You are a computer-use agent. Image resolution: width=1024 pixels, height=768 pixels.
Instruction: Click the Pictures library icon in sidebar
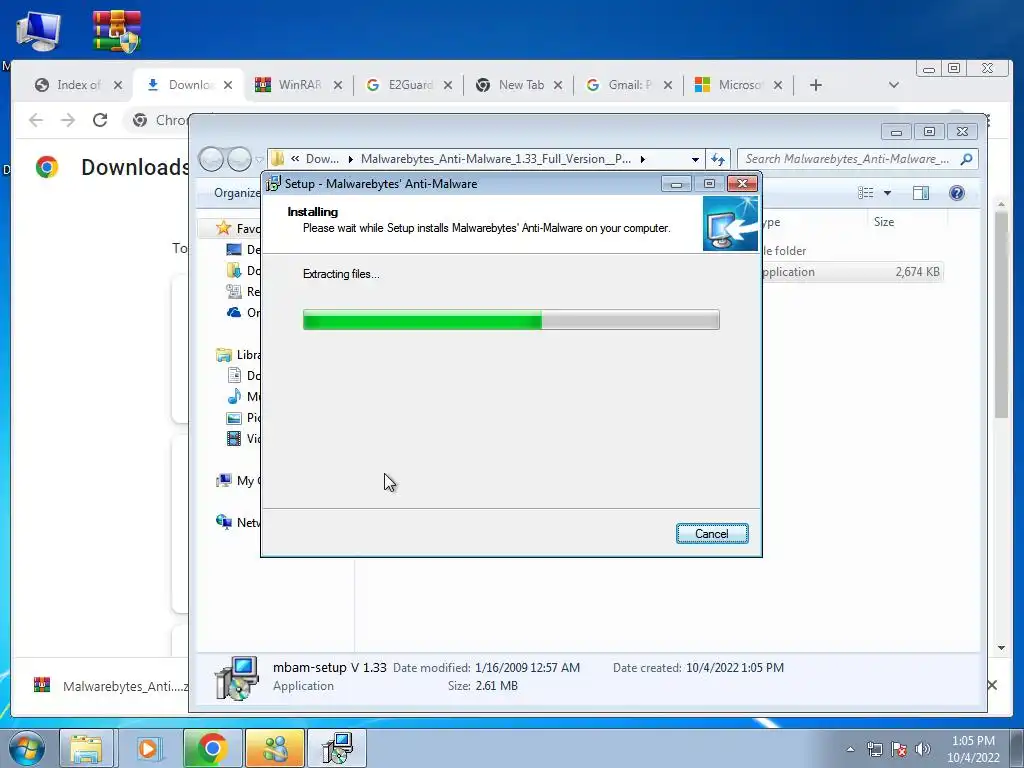[234, 418]
